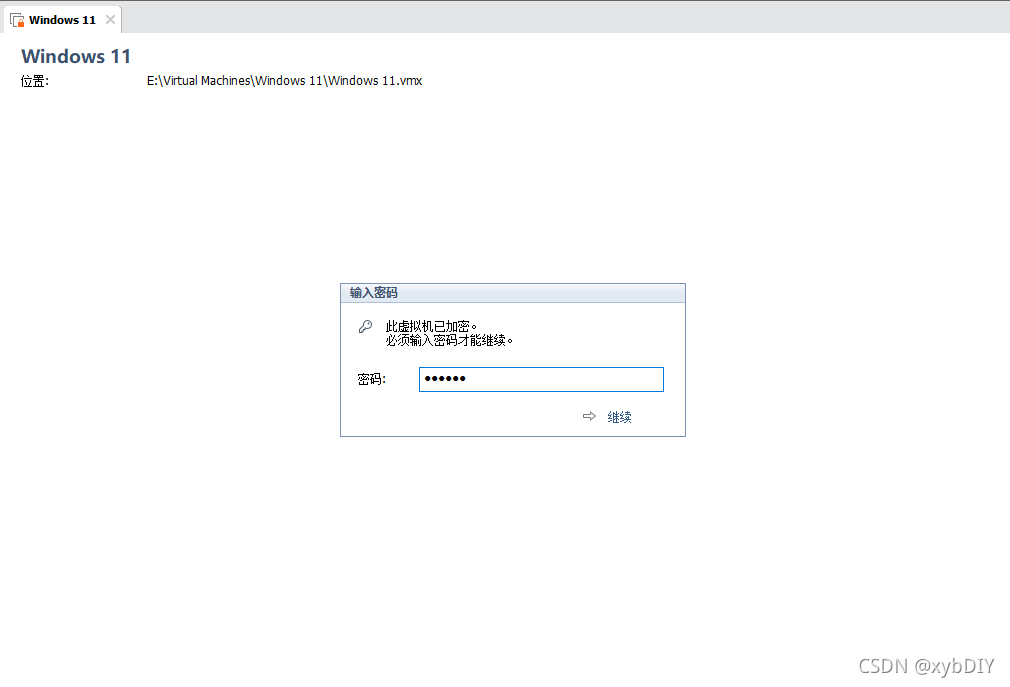Click the arrow icon beside 继续
Viewport: 1010px width, 687px height.
click(x=589, y=417)
